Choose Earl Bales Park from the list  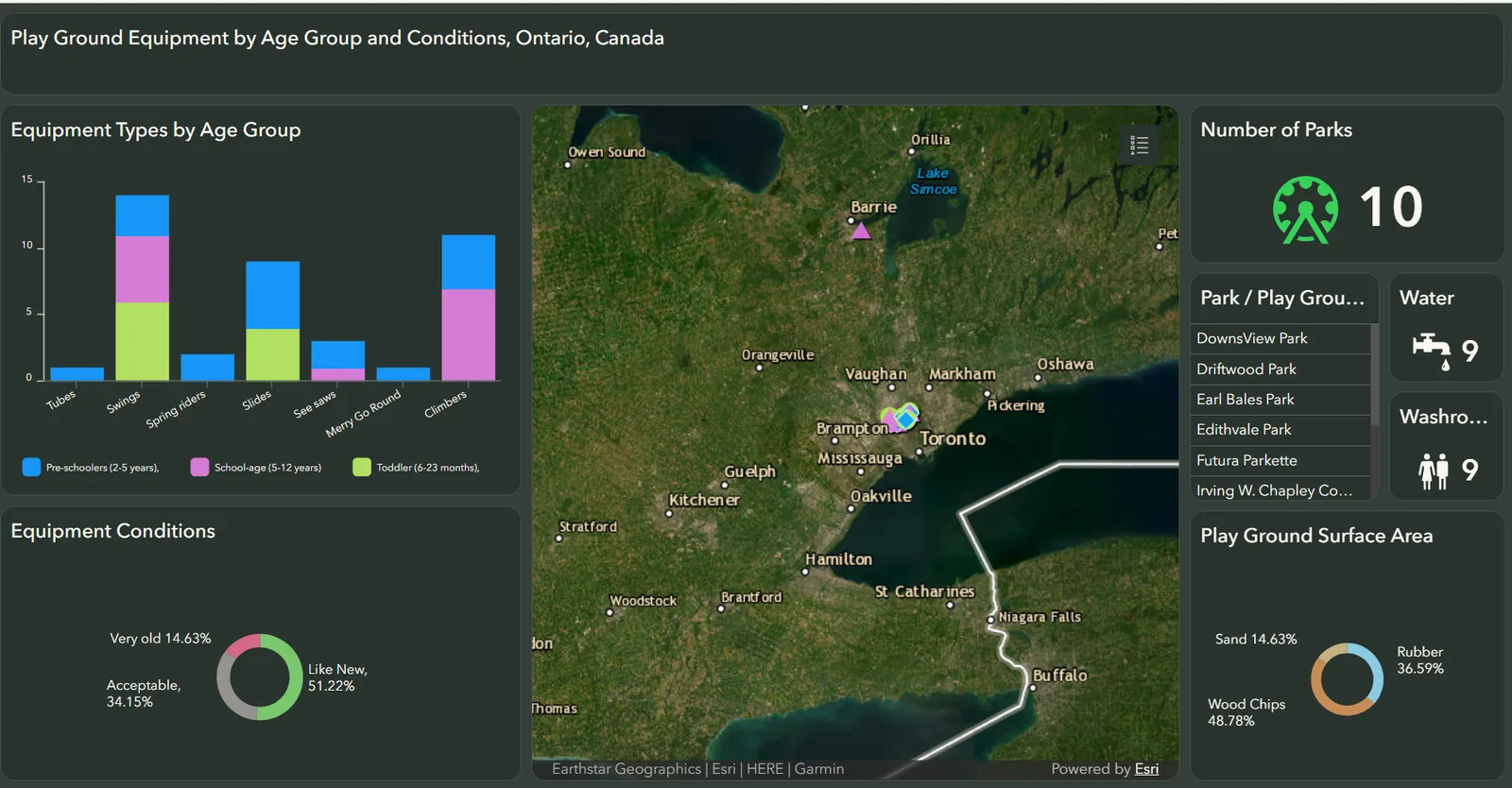[x=1280, y=399]
